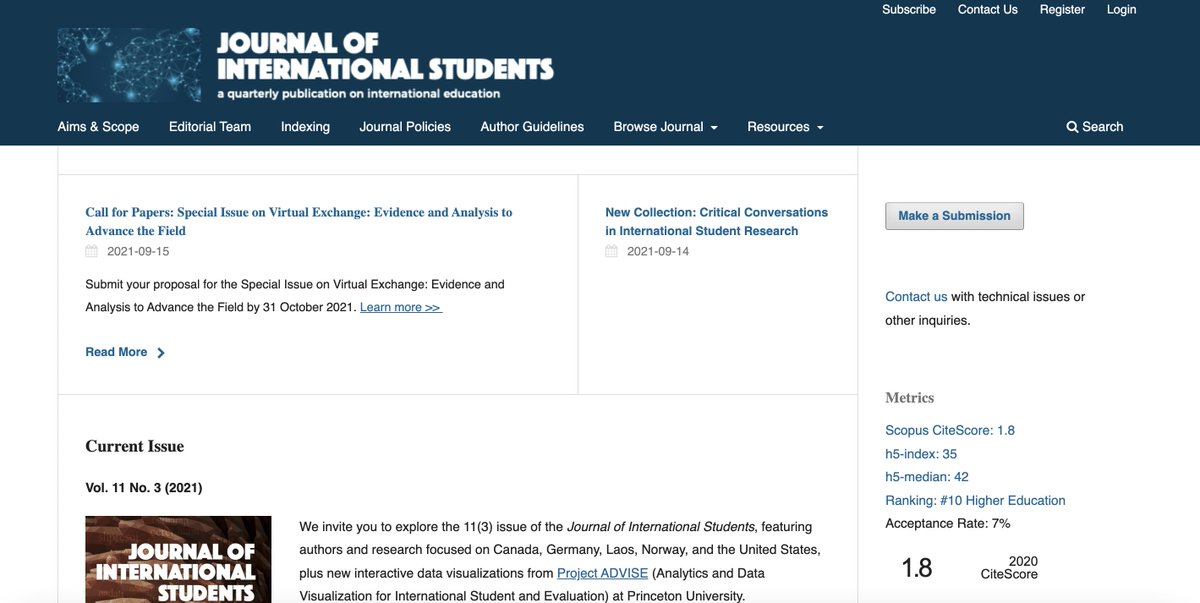This screenshot has height=603, width=1200.
Task: Click the 2021-09-14 date text
Action: [x=658, y=251]
